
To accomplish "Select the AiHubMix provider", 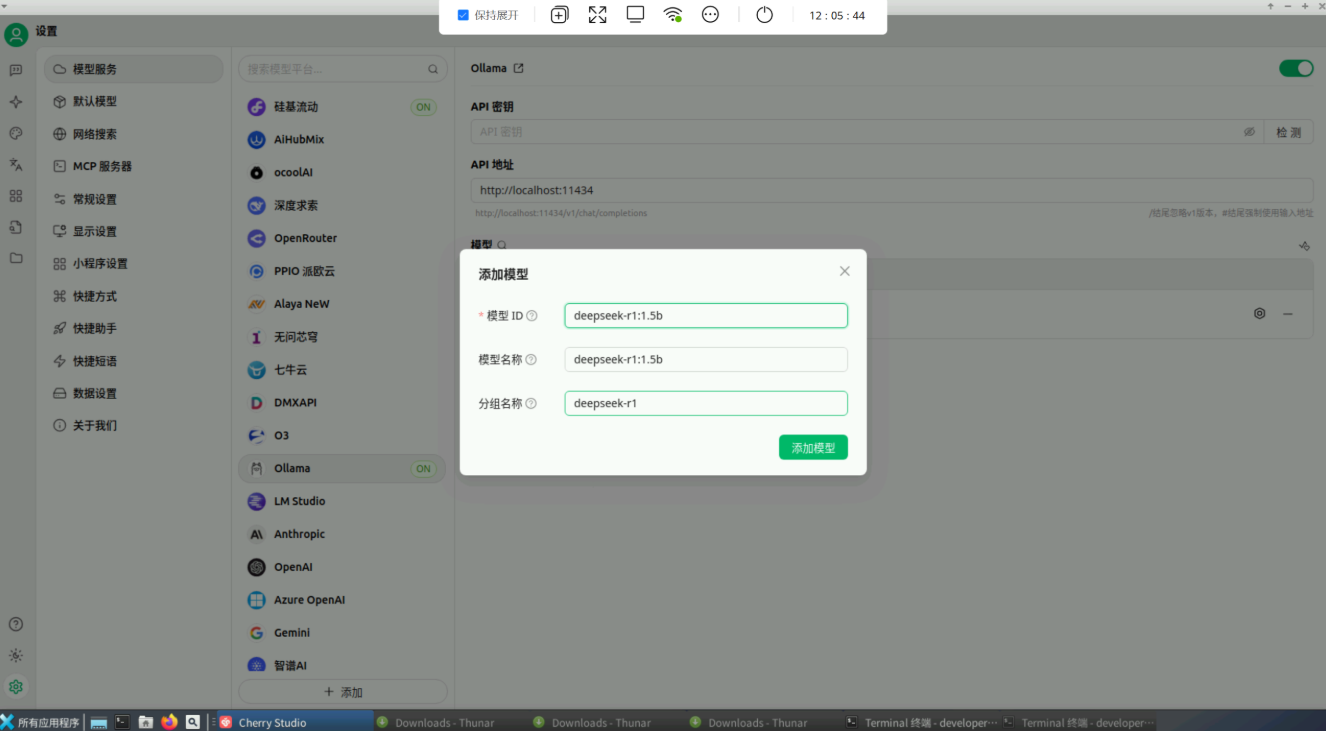I will coord(342,140).
